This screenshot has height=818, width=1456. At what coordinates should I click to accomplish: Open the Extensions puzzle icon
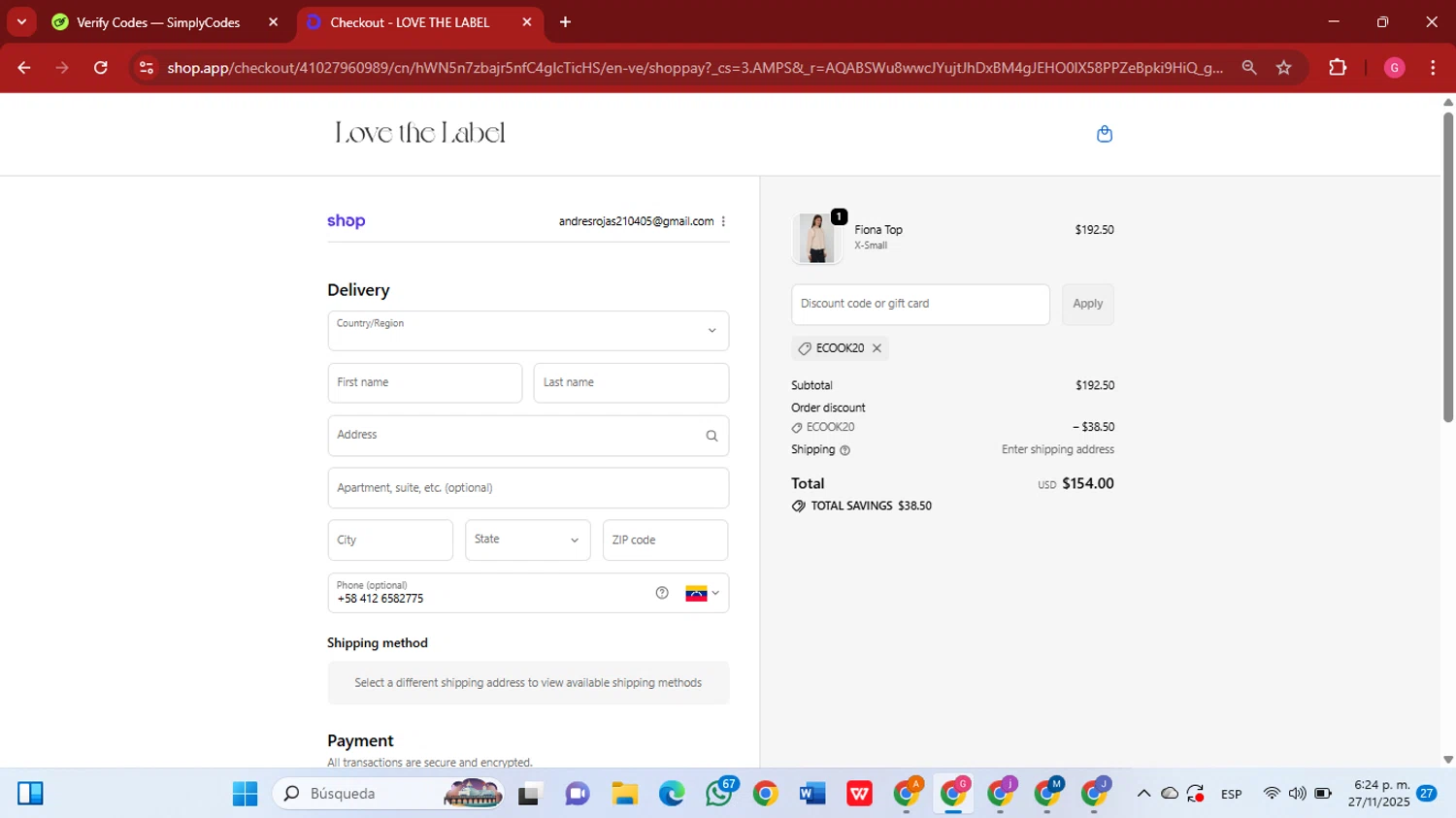(x=1338, y=68)
